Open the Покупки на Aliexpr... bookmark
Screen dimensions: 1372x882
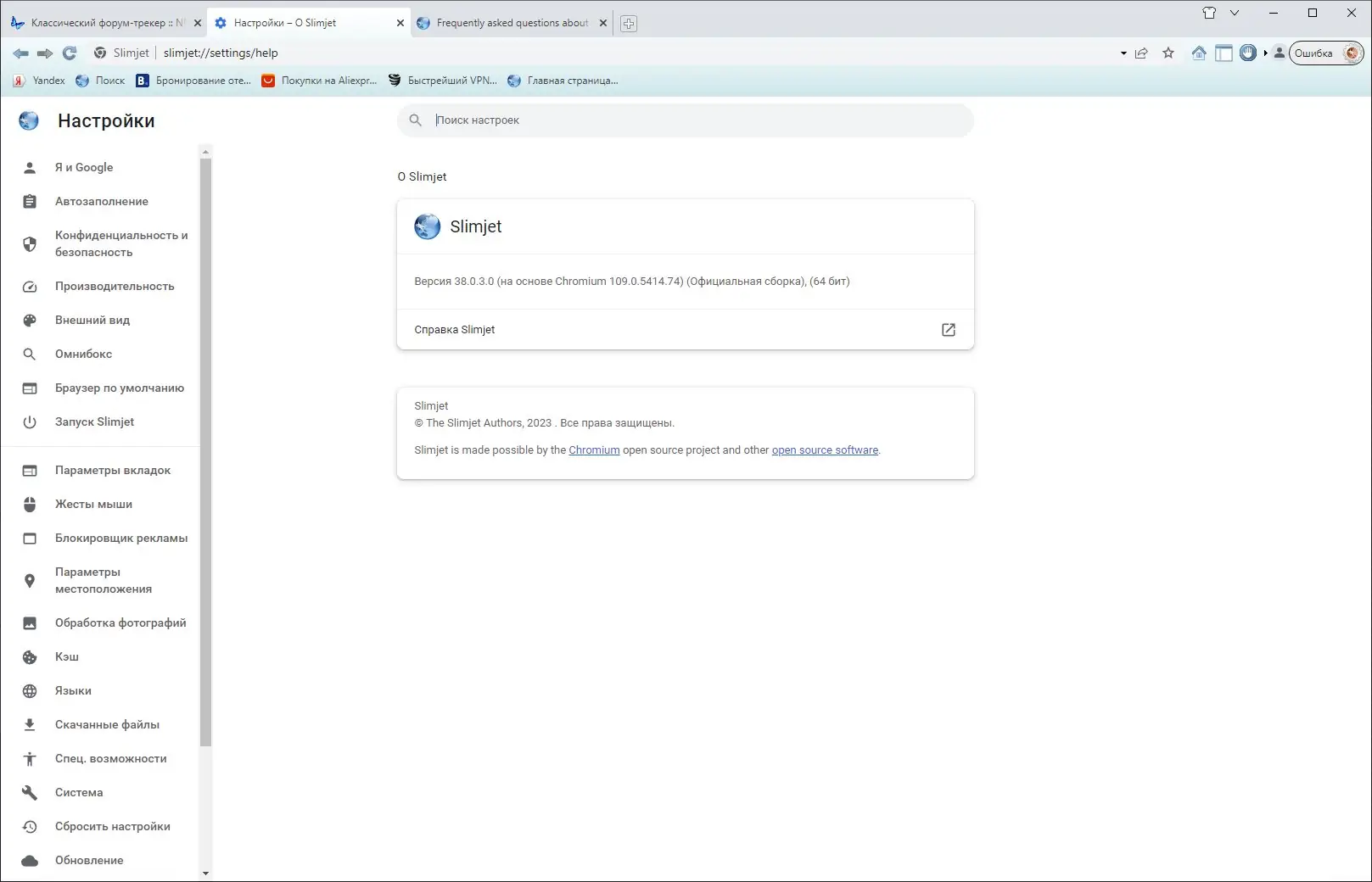pyautogui.click(x=319, y=81)
